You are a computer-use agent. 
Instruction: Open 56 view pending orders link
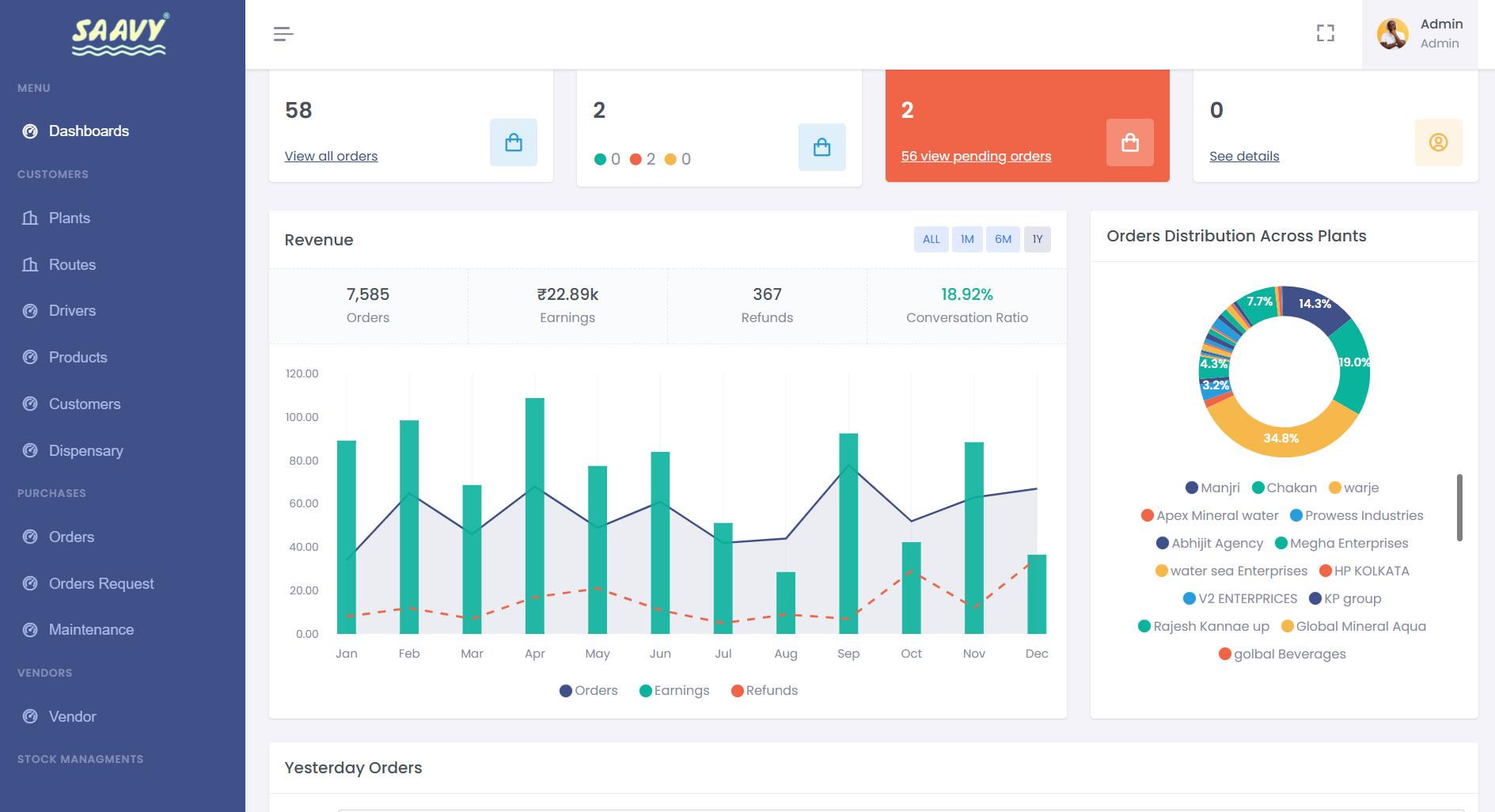(976, 156)
